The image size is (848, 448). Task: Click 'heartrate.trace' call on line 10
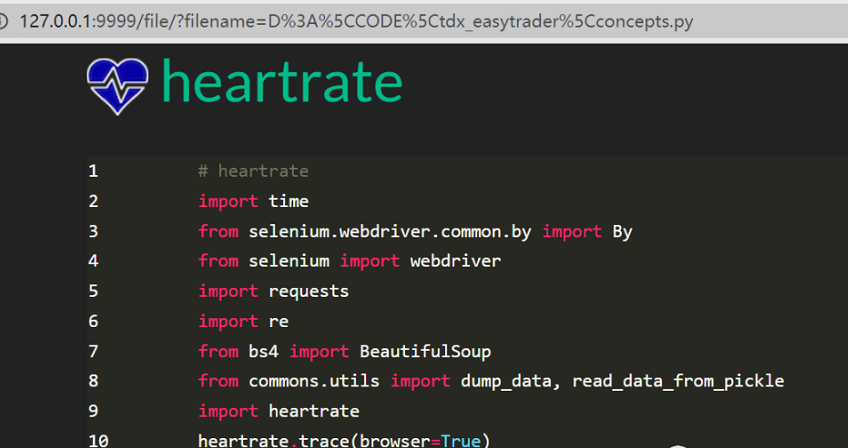click(x=274, y=440)
